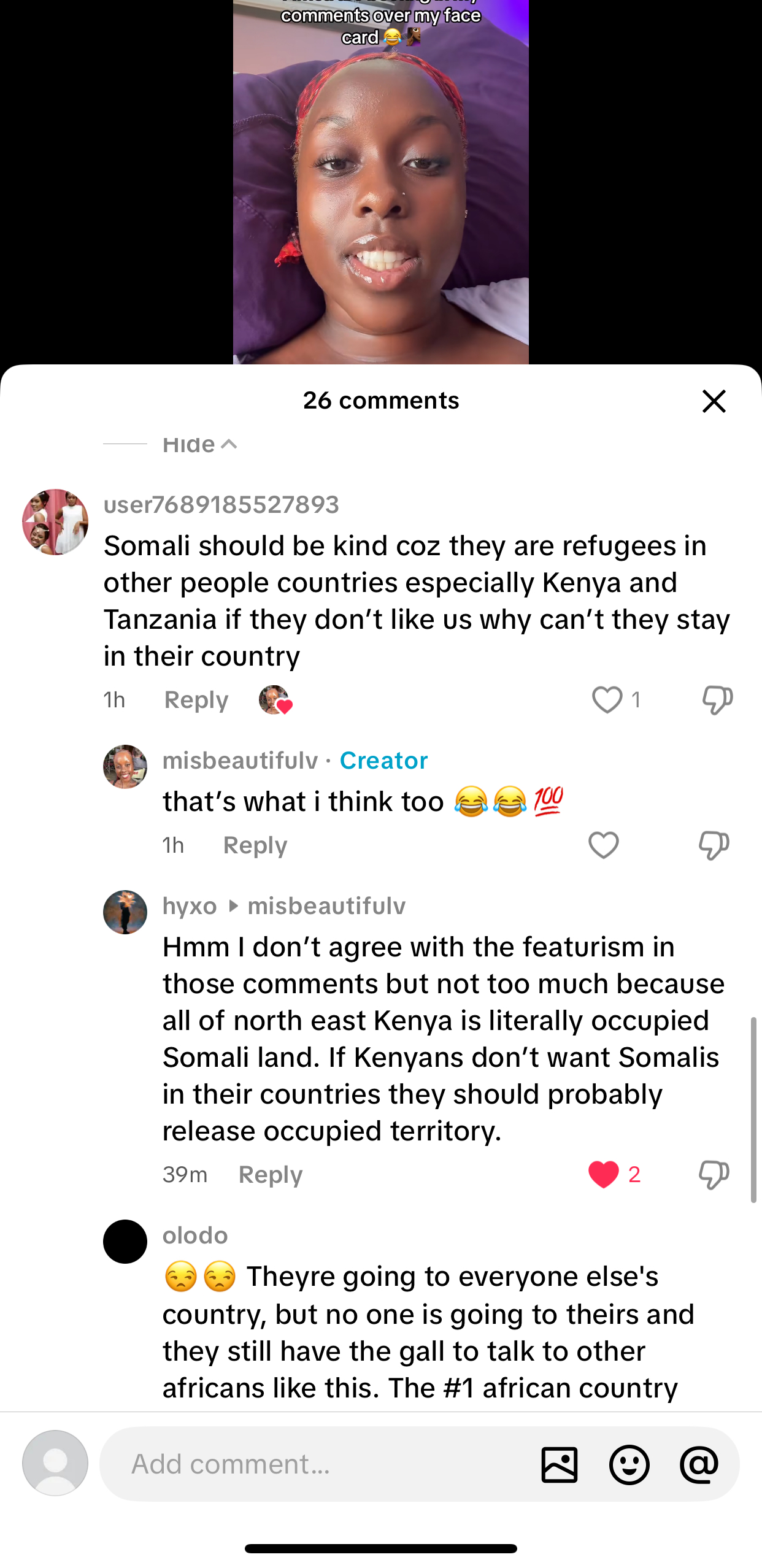Dislike misbeautifulv's creator reply
The width and height of the screenshot is (762, 1568).
pyautogui.click(x=714, y=845)
